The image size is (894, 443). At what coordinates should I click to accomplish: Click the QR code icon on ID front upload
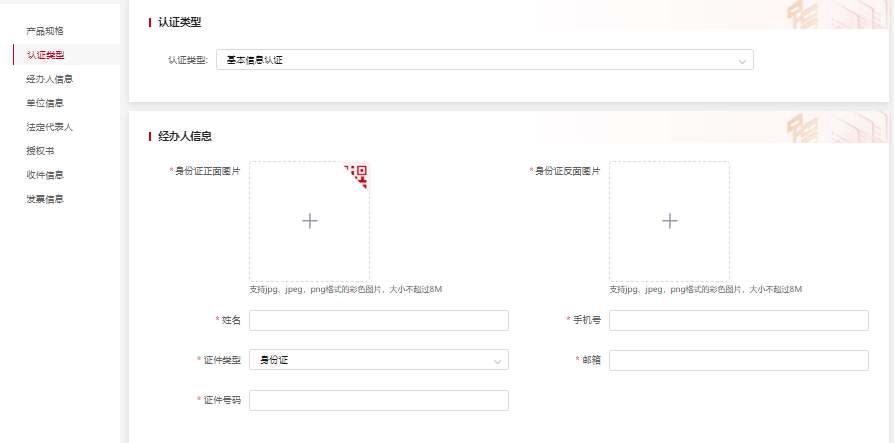pos(360,171)
